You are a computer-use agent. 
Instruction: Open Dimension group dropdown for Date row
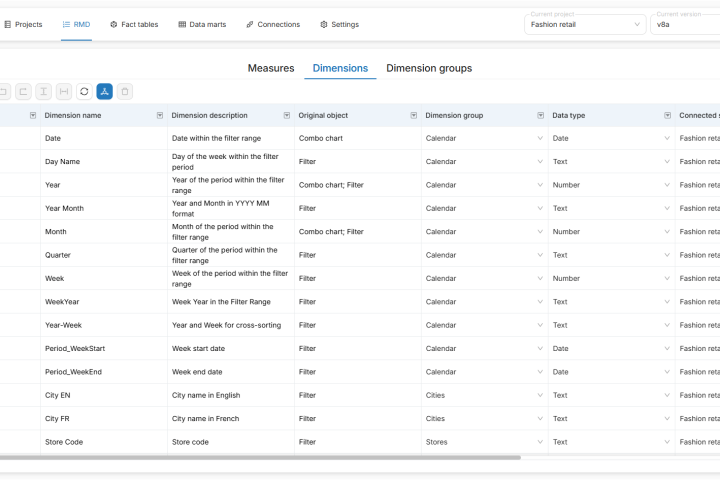point(540,138)
